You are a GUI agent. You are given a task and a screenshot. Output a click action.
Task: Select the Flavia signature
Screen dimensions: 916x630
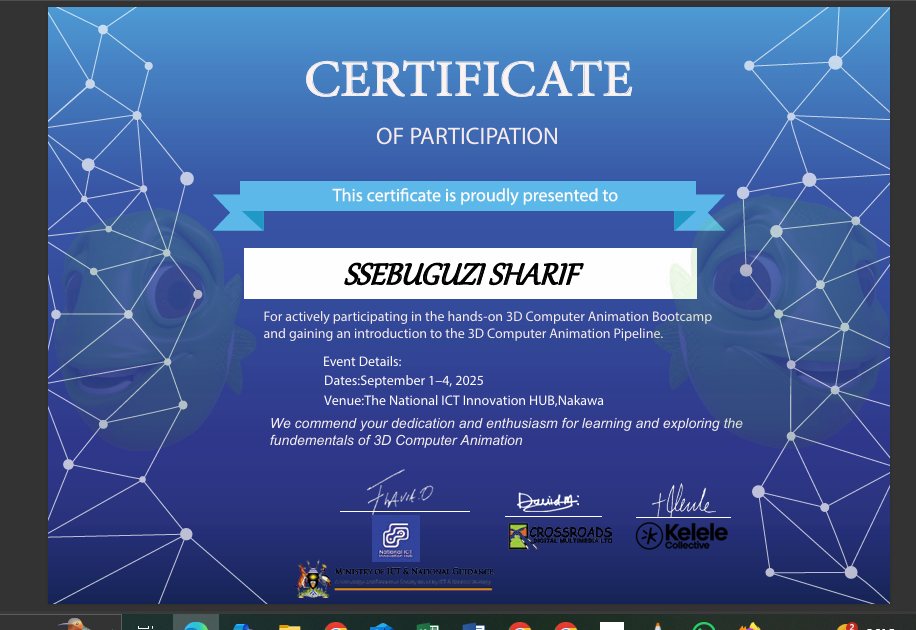(x=399, y=492)
